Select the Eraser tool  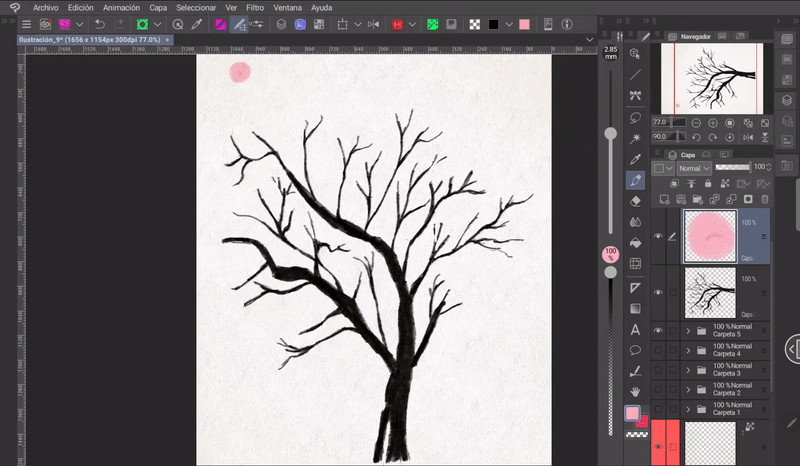tap(635, 201)
